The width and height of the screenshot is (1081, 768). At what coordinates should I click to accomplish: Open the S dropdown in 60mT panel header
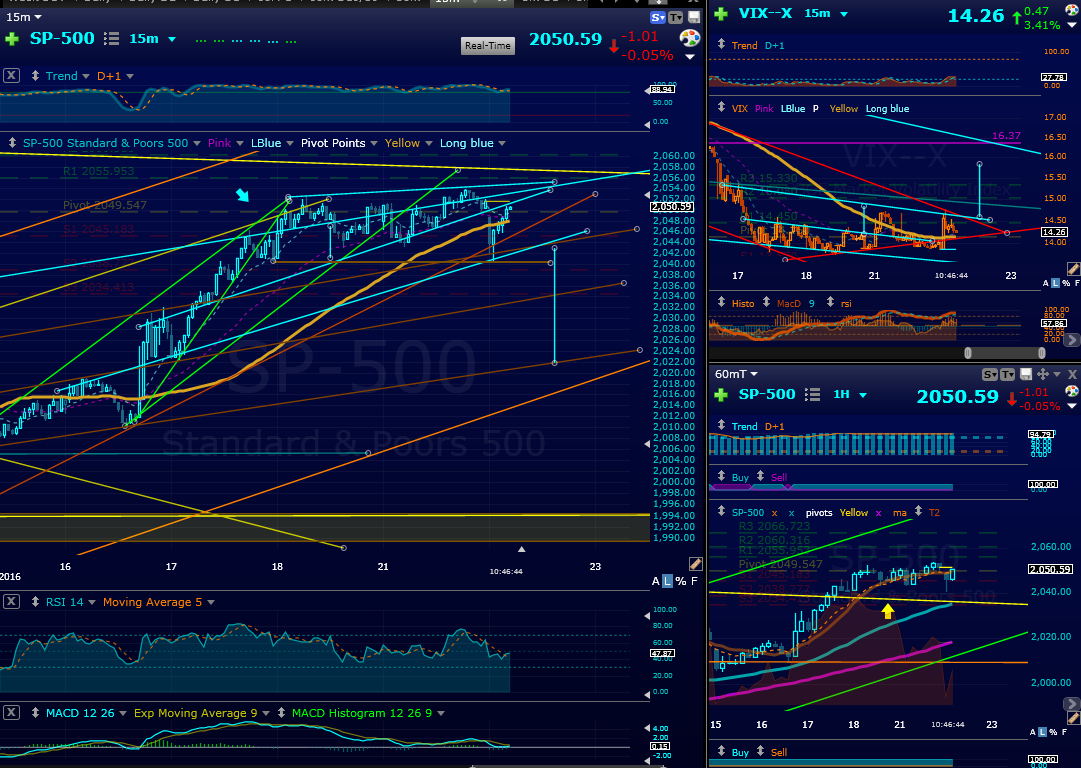[x=989, y=374]
